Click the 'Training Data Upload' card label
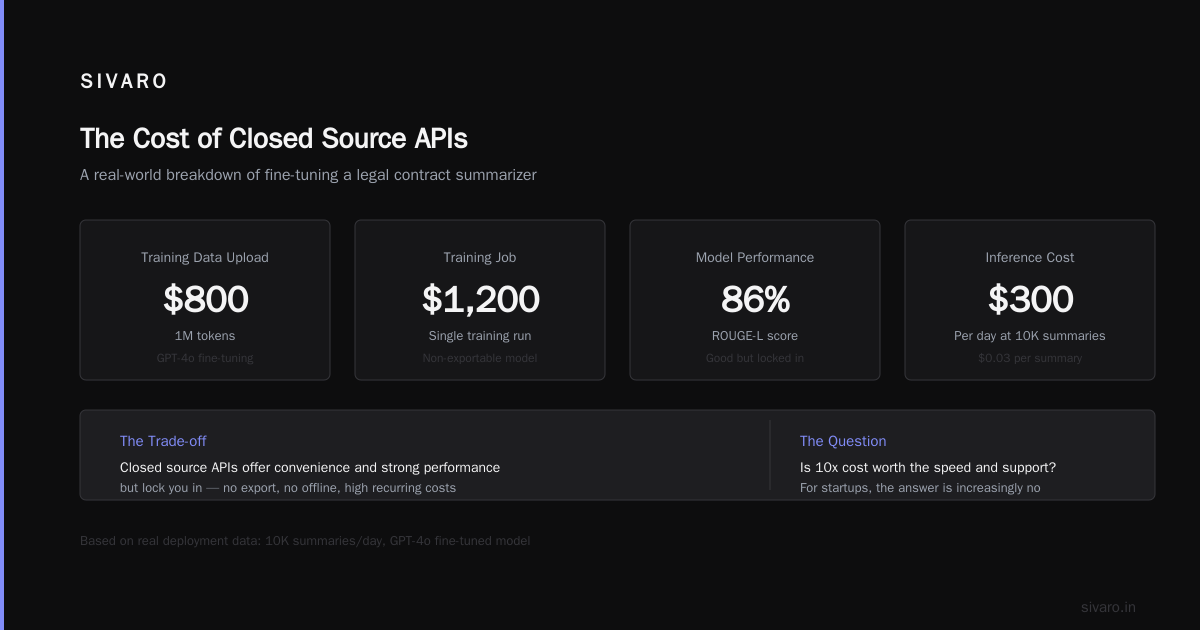This screenshot has width=1200, height=630. [x=205, y=257]
